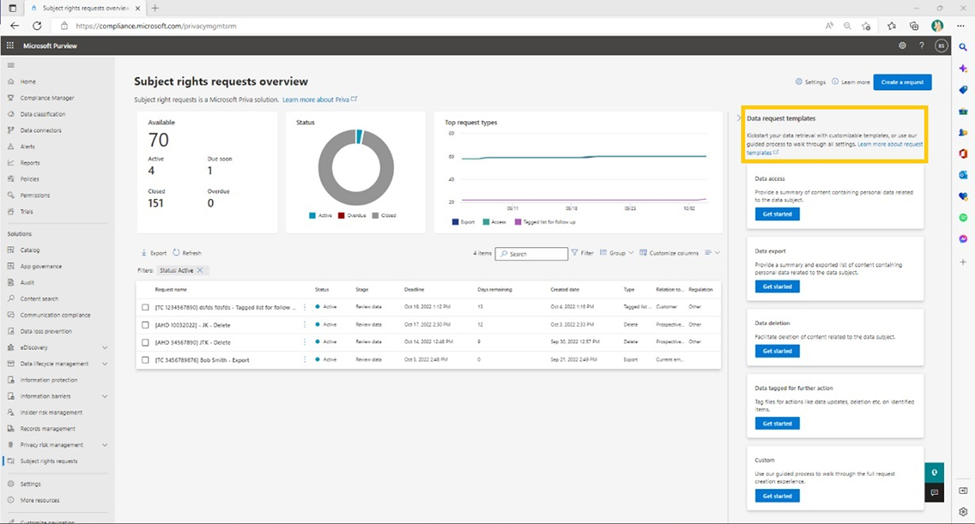The image size is (975, 524).
Task: Click the green feedback icon at bottom right
Action: (934, 472)
